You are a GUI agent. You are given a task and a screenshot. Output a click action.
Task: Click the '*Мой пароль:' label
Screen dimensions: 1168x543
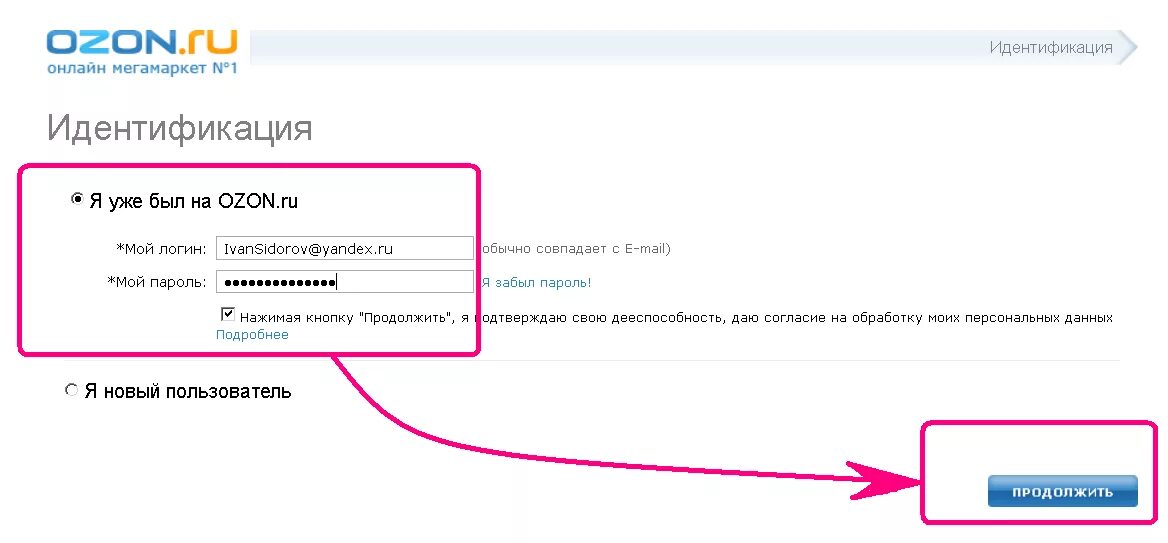tap(156, 282)
